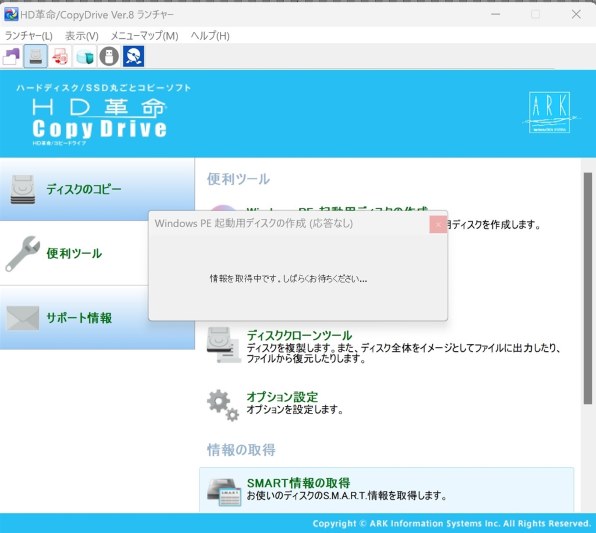Click the dialog message 情報を取得中です。しばらくお待ちください...

(x=288, y=279)
